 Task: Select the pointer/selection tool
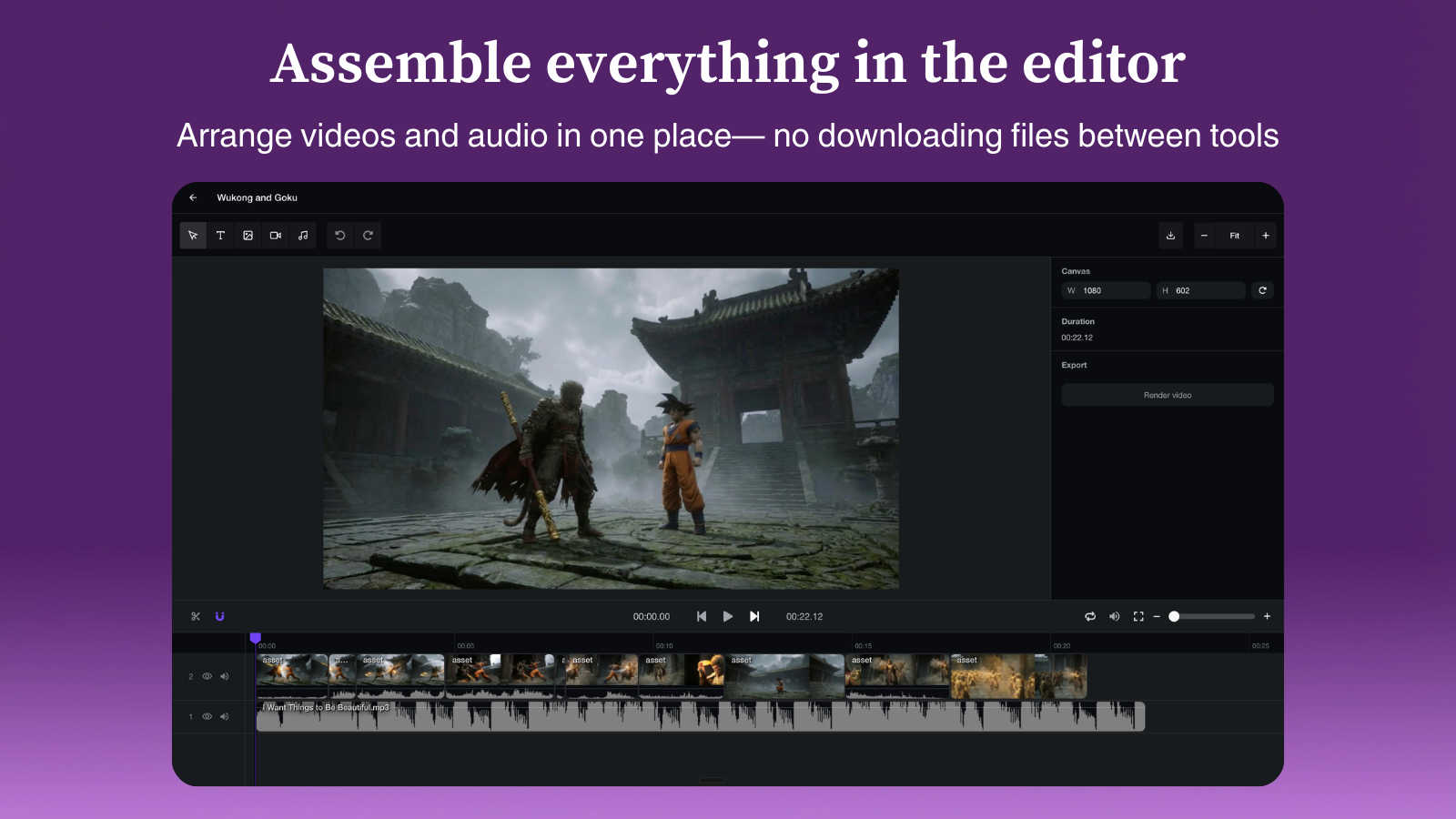click(x=193, y=235)
